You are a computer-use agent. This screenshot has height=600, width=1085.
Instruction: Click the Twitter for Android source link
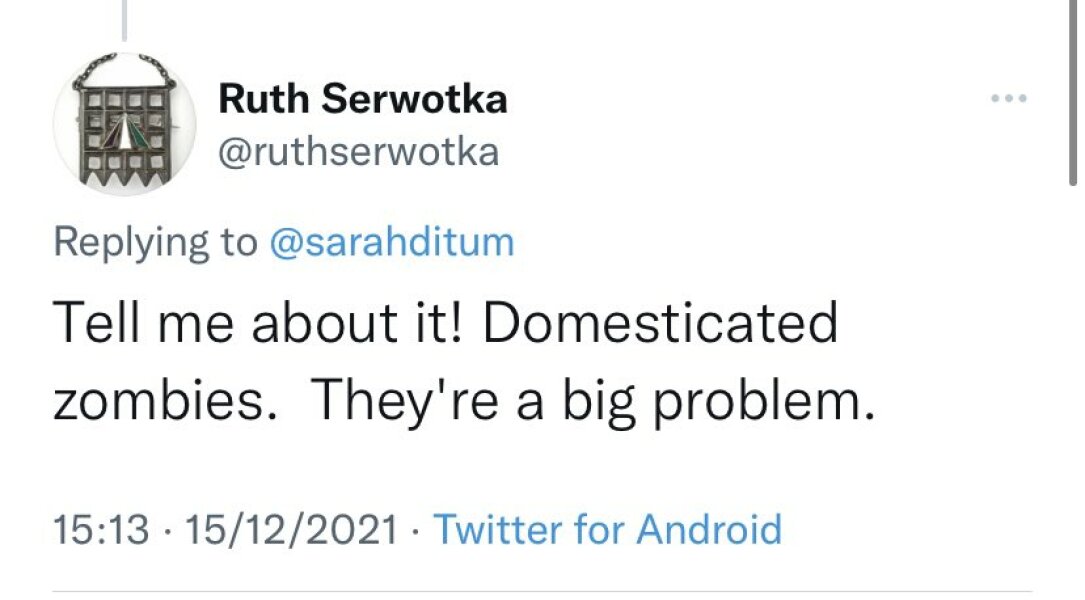point(607,528)
